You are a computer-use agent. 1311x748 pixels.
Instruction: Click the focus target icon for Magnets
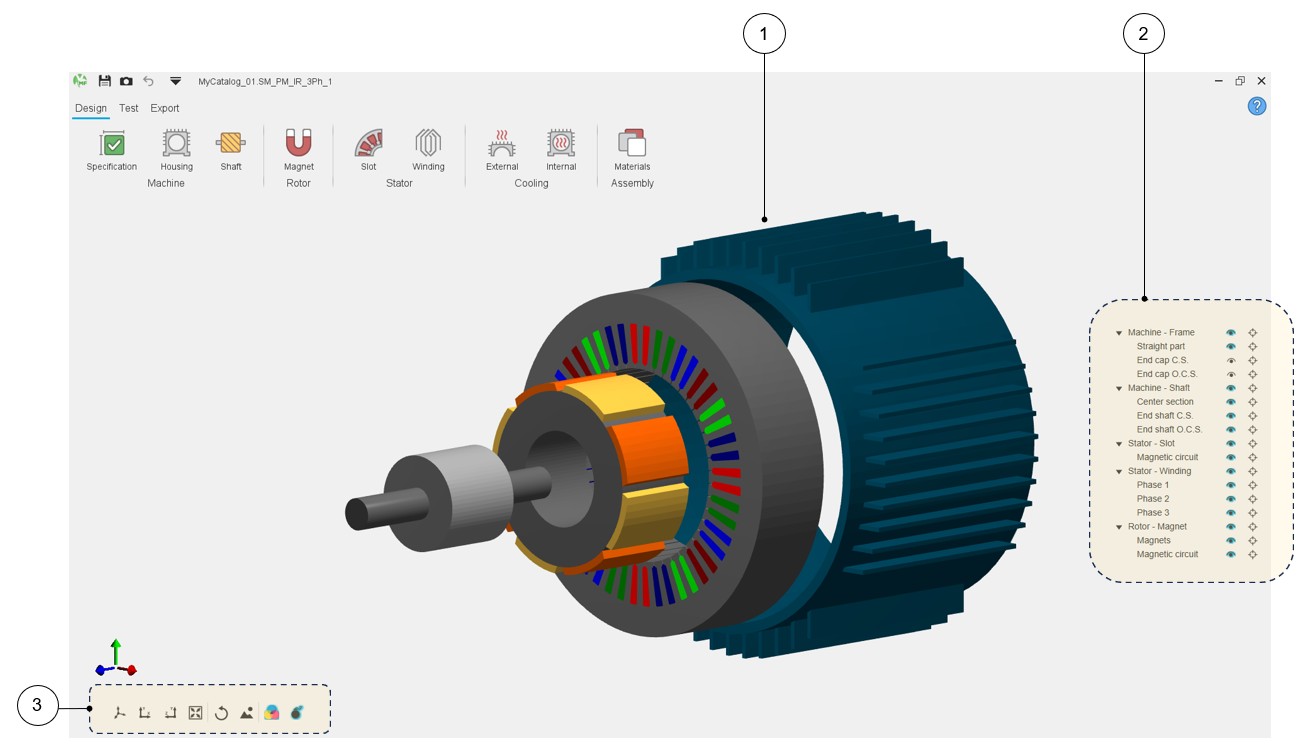click(1253, 541)
